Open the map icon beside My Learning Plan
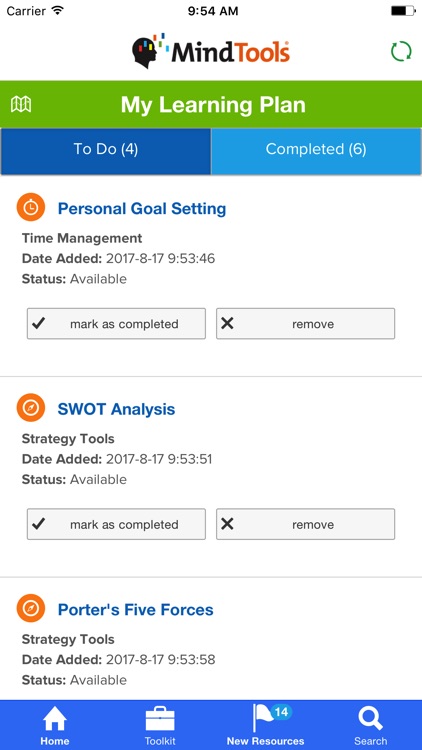 point(21,104)
